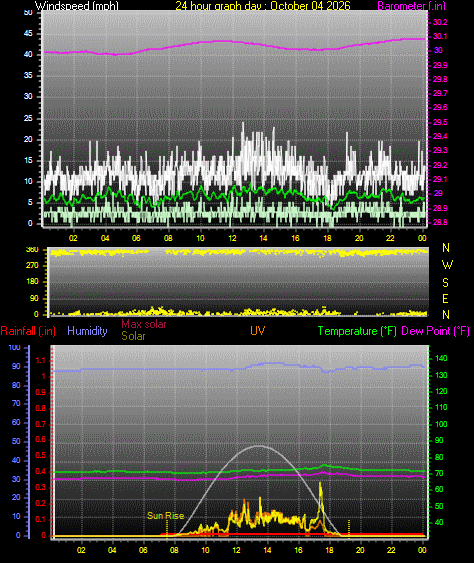Viewport: 474px width, 563px height.
Task: Click the 270 wind direction axis value
Action: tap(32, 266)
